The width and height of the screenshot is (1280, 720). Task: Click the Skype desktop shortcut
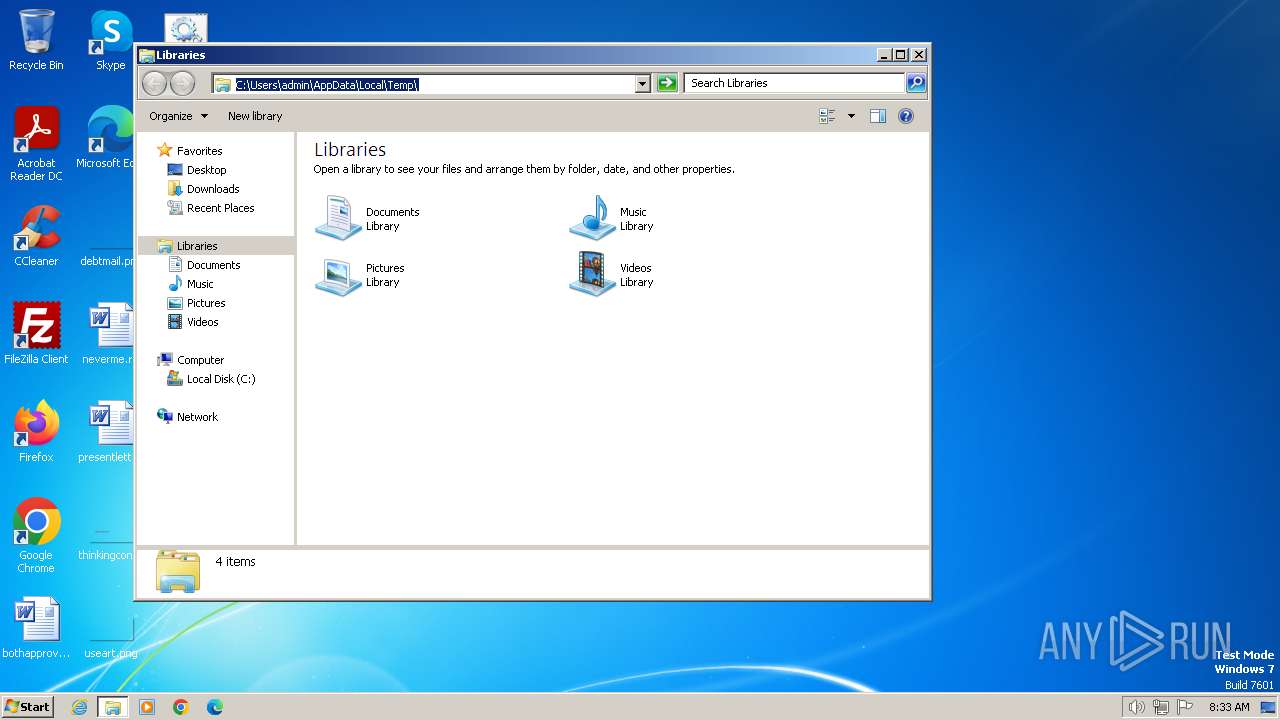110,40
